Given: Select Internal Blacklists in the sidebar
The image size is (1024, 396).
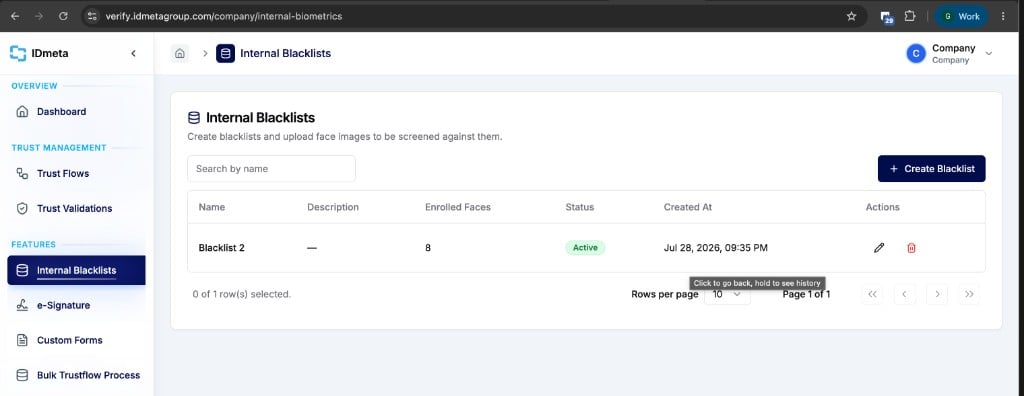Looking at the screenshot, I should [x=76, y=271].
